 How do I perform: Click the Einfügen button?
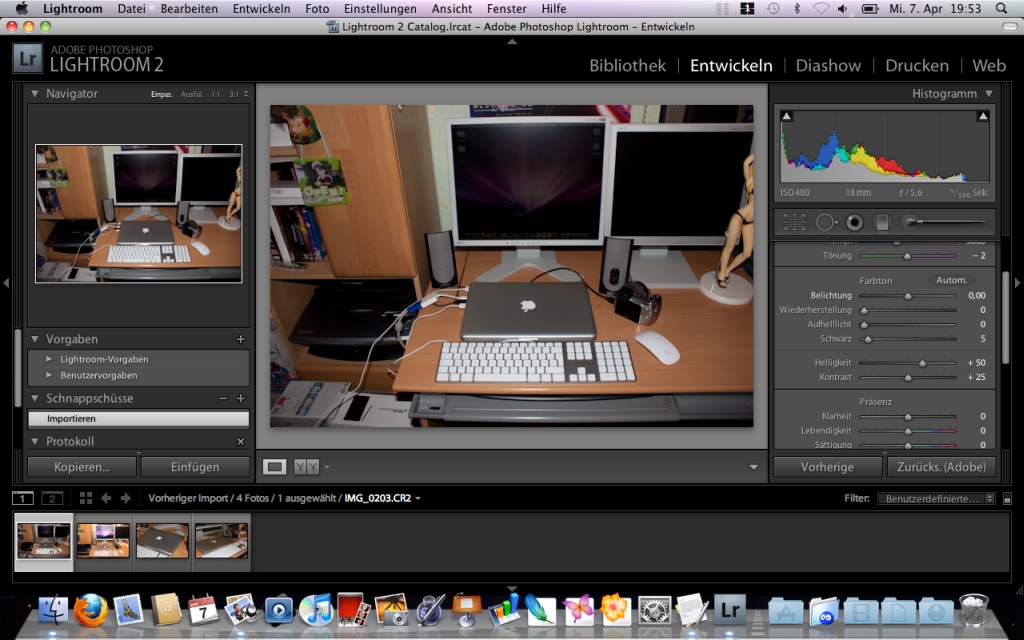(195, 467)
